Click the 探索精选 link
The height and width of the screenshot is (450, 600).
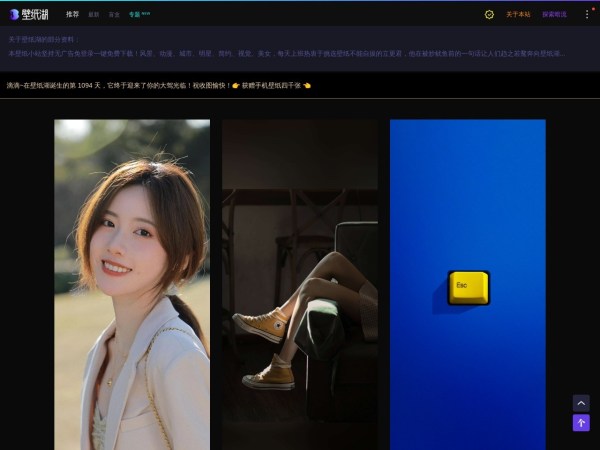(554, 14)
